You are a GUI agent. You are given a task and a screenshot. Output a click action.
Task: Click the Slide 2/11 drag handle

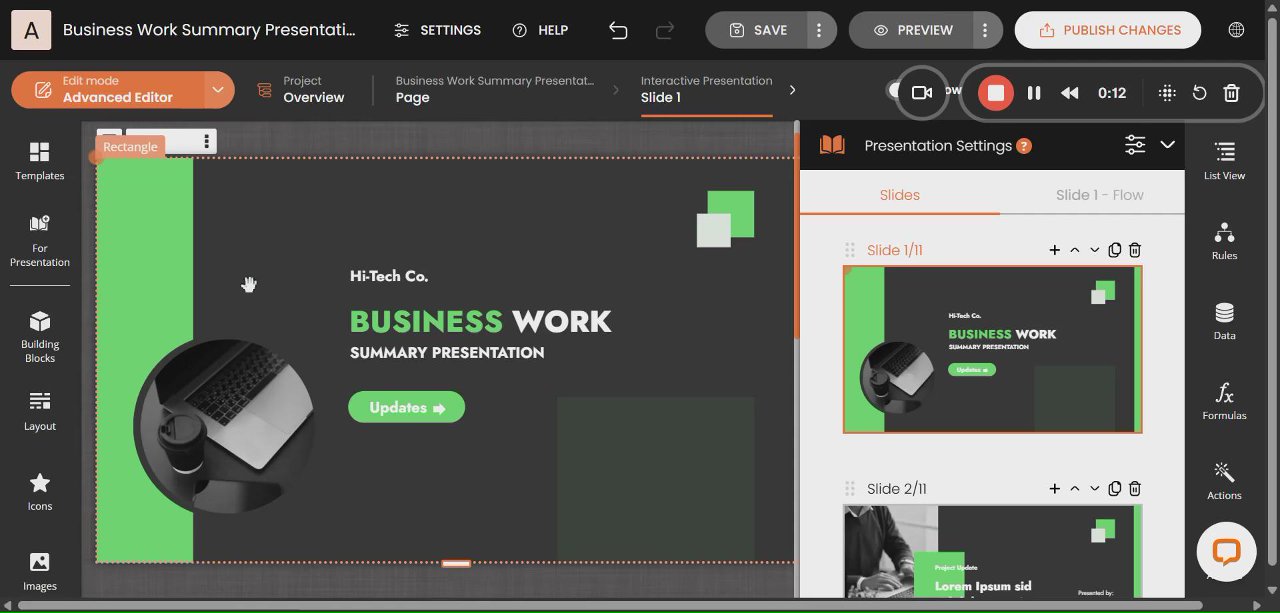(x=850, y=489)
